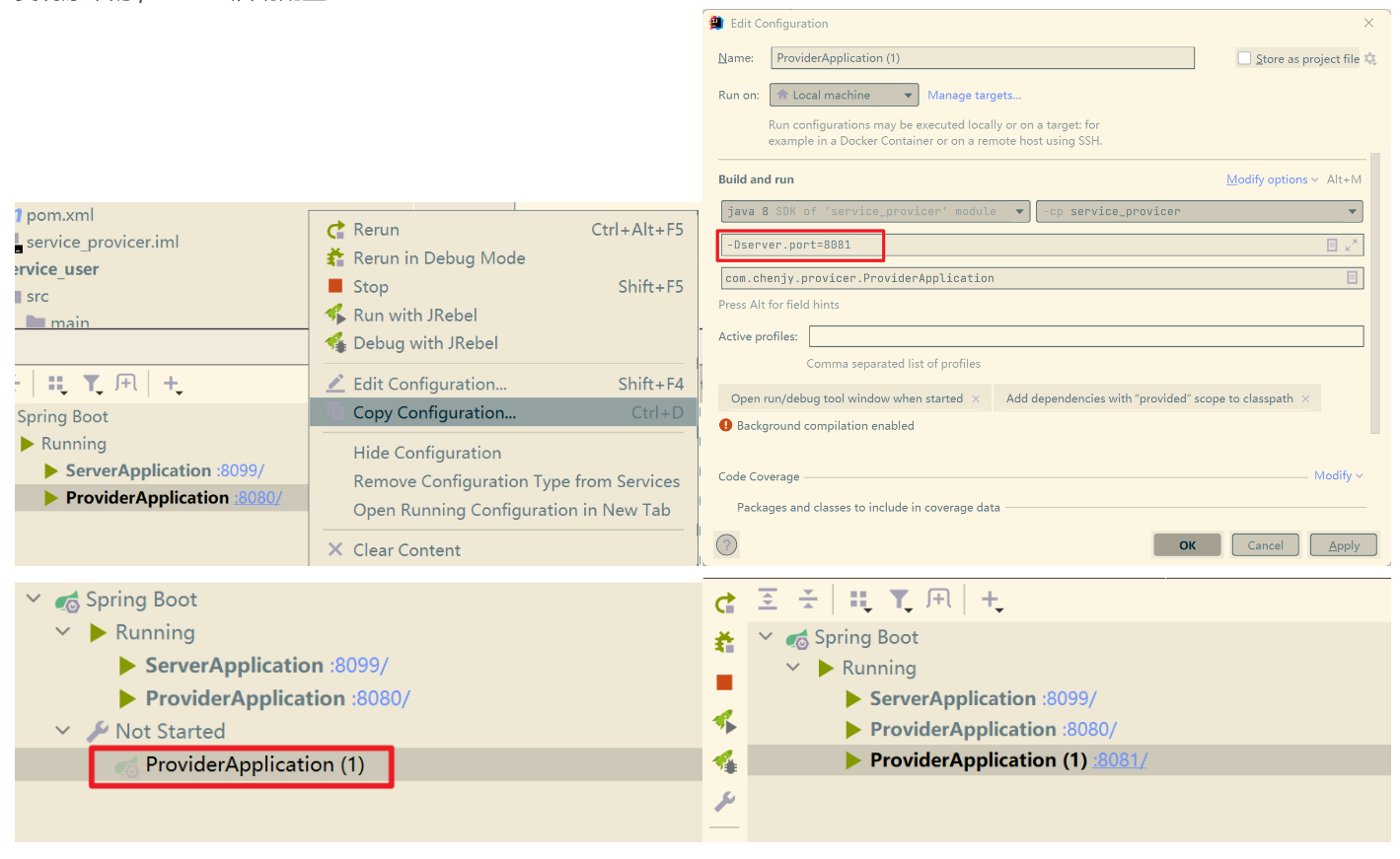Viewport: 1400px width, 859px height.
Task: Click the Group By icon in the toolbar above the ProviderApplication (1) :8081/ tree
Action: click(x=860, y=600)
